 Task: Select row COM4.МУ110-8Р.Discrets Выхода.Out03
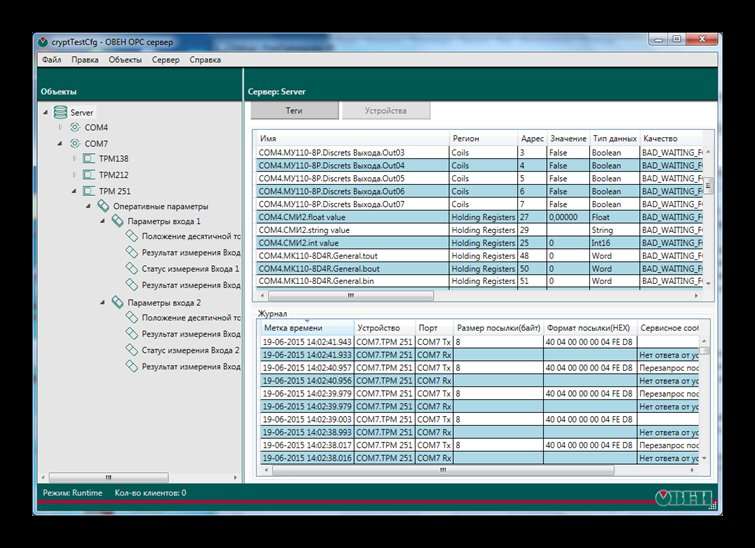480,153
